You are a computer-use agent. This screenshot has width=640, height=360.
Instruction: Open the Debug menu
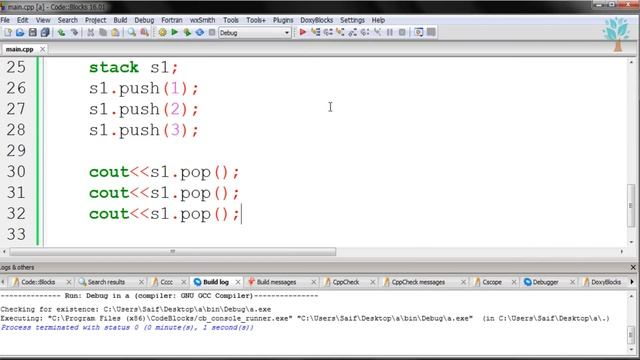pos(144,20)
